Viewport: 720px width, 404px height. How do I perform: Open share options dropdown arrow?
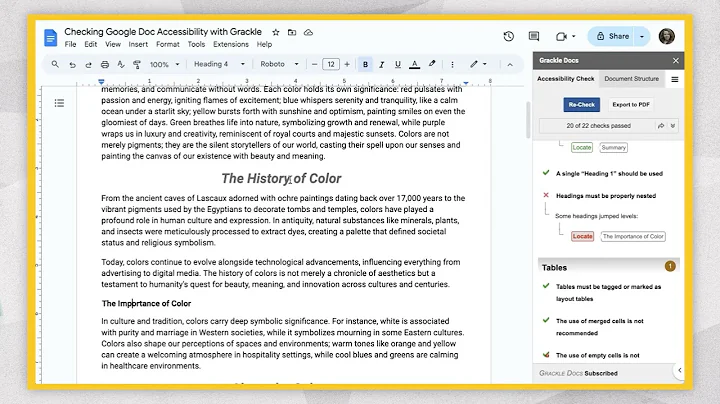[x=642, y=36]
